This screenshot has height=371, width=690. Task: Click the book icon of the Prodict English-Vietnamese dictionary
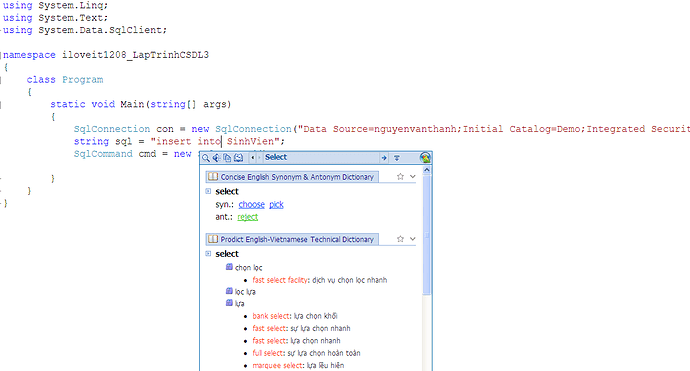[x=213, y=239]
